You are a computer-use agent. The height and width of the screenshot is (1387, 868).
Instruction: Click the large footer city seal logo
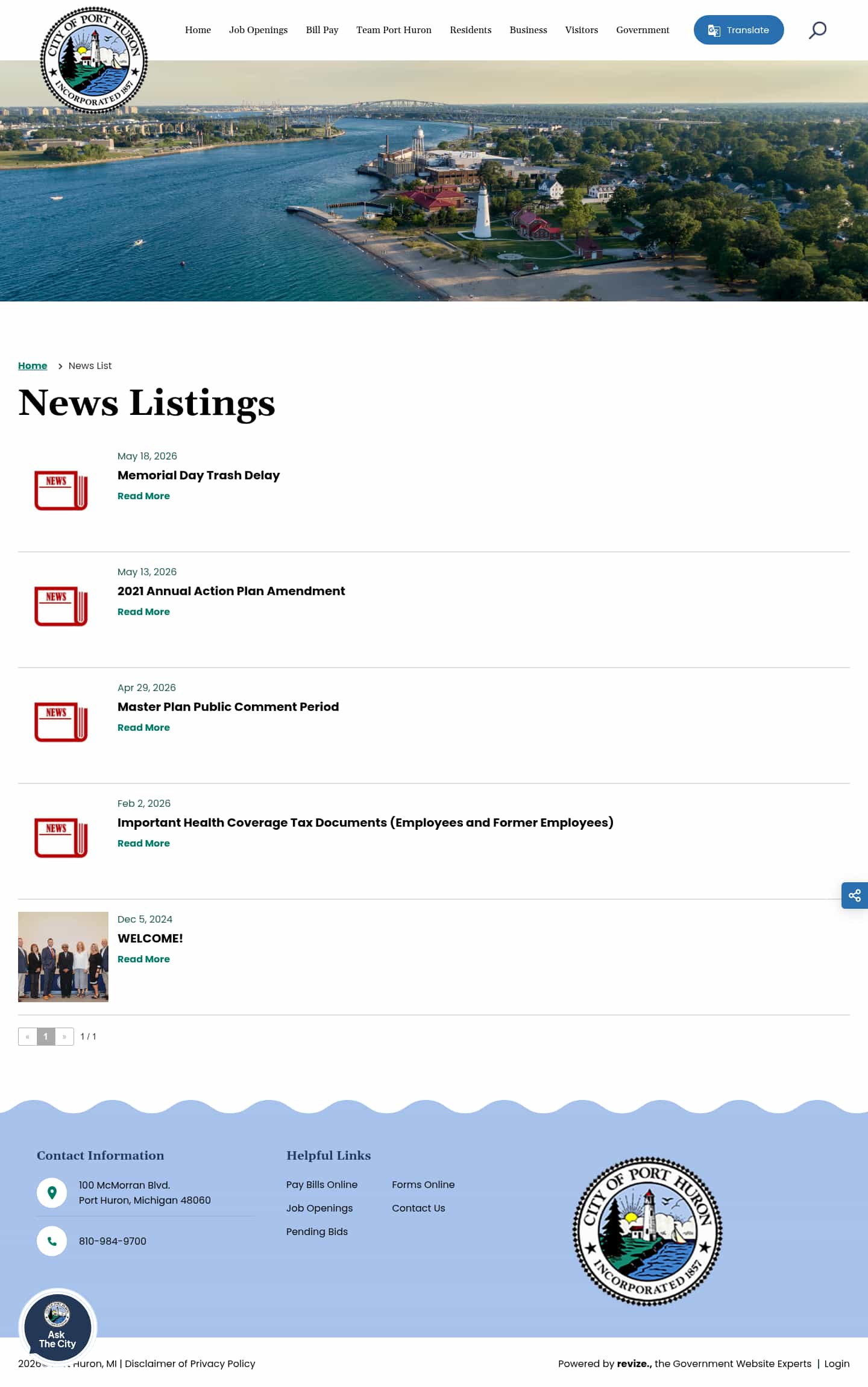pyautogui.click(x=647, y=1231)
